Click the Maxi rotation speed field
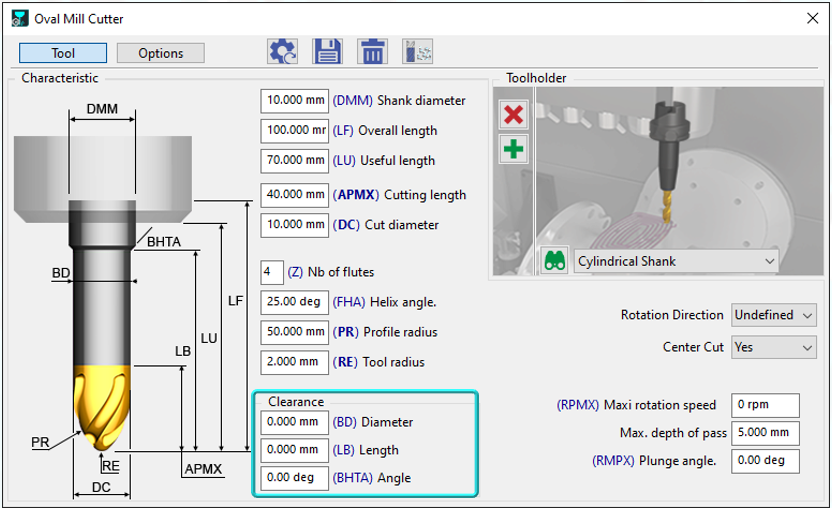The height and width of the screenshot is (508, 832). (765, 405)
